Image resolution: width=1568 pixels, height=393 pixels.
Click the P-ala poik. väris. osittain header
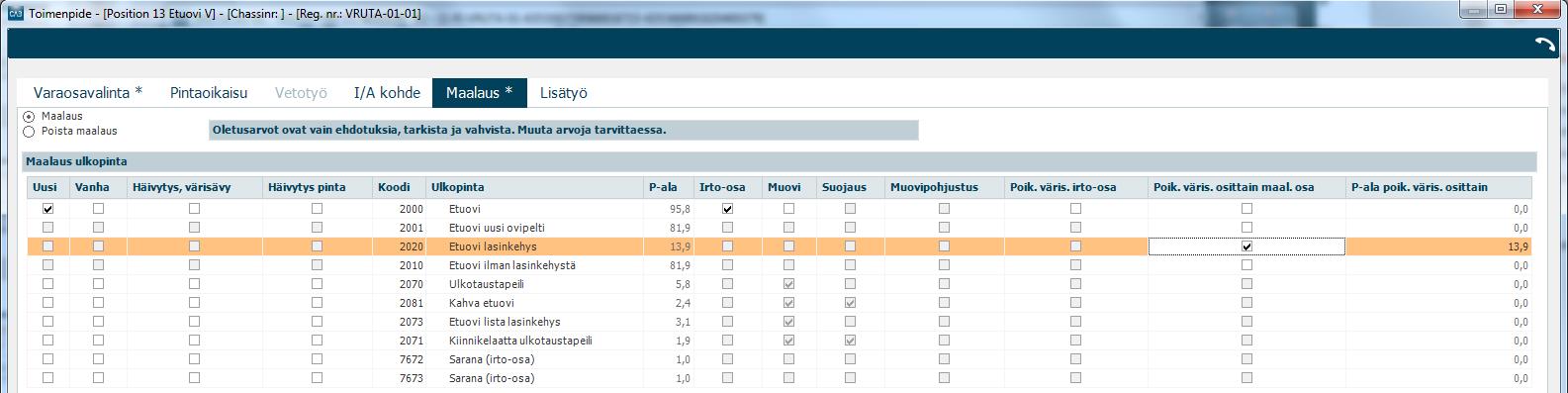point(1437,187)
